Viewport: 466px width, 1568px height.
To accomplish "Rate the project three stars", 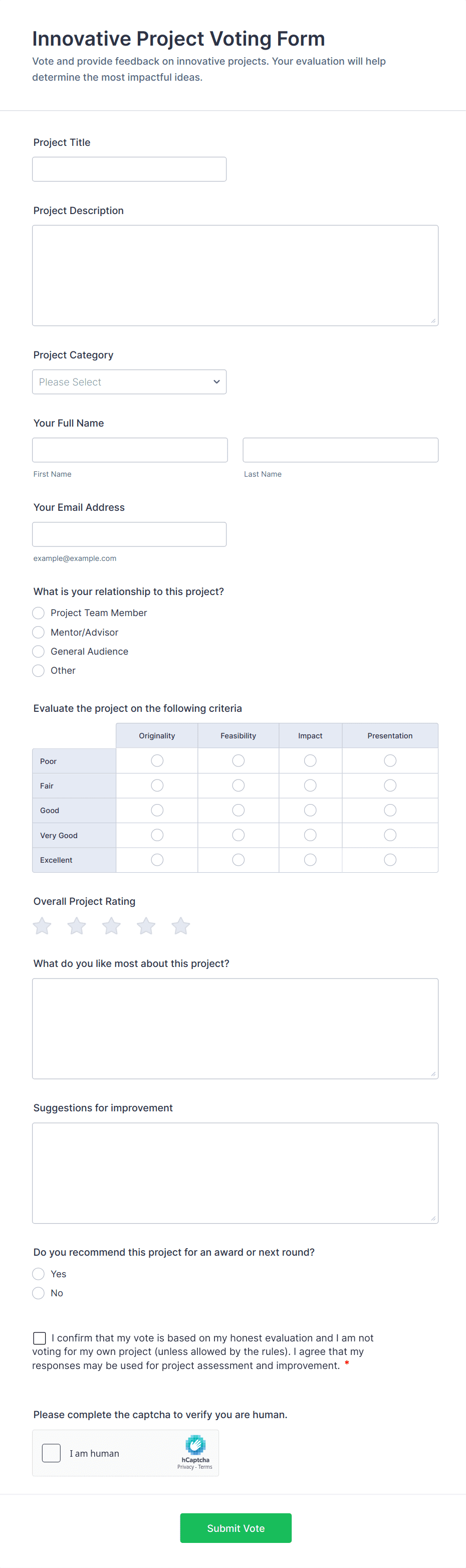I will pos(111,926).
